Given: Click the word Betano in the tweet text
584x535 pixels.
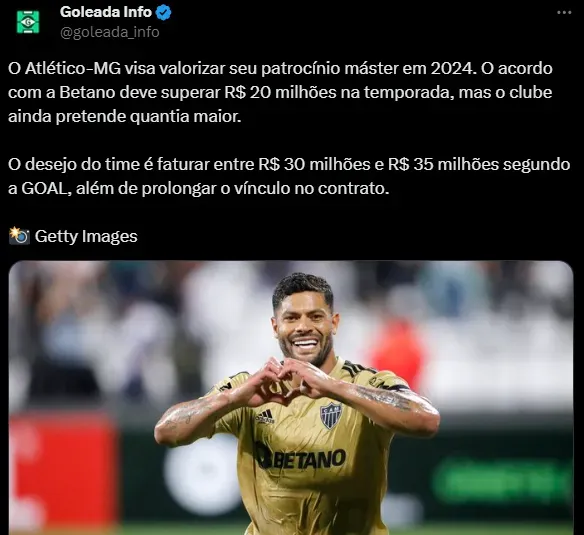Looking at the screenshot, I should click(88, 93).
